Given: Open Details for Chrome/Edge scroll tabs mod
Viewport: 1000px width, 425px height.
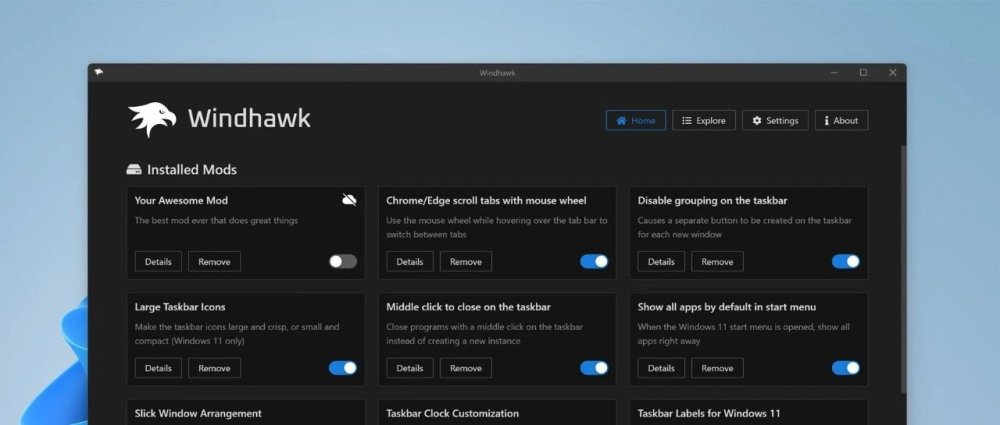Looking at the screenshot, I should click(x=409, y=262).
